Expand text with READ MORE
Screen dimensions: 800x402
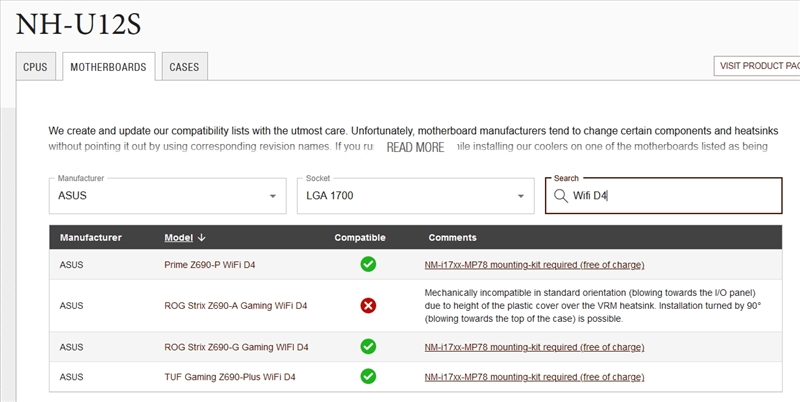[x=415, y=147]
